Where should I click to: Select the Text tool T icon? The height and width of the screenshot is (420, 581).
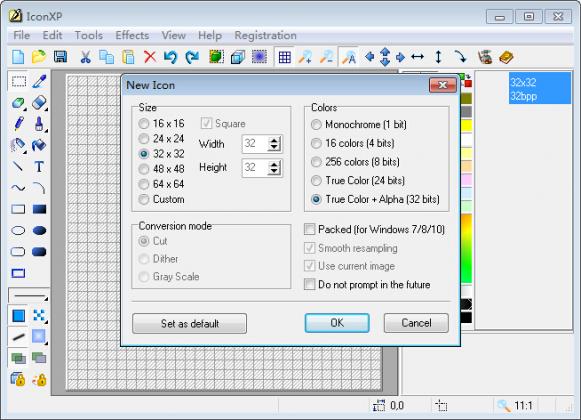coord(39,166)
